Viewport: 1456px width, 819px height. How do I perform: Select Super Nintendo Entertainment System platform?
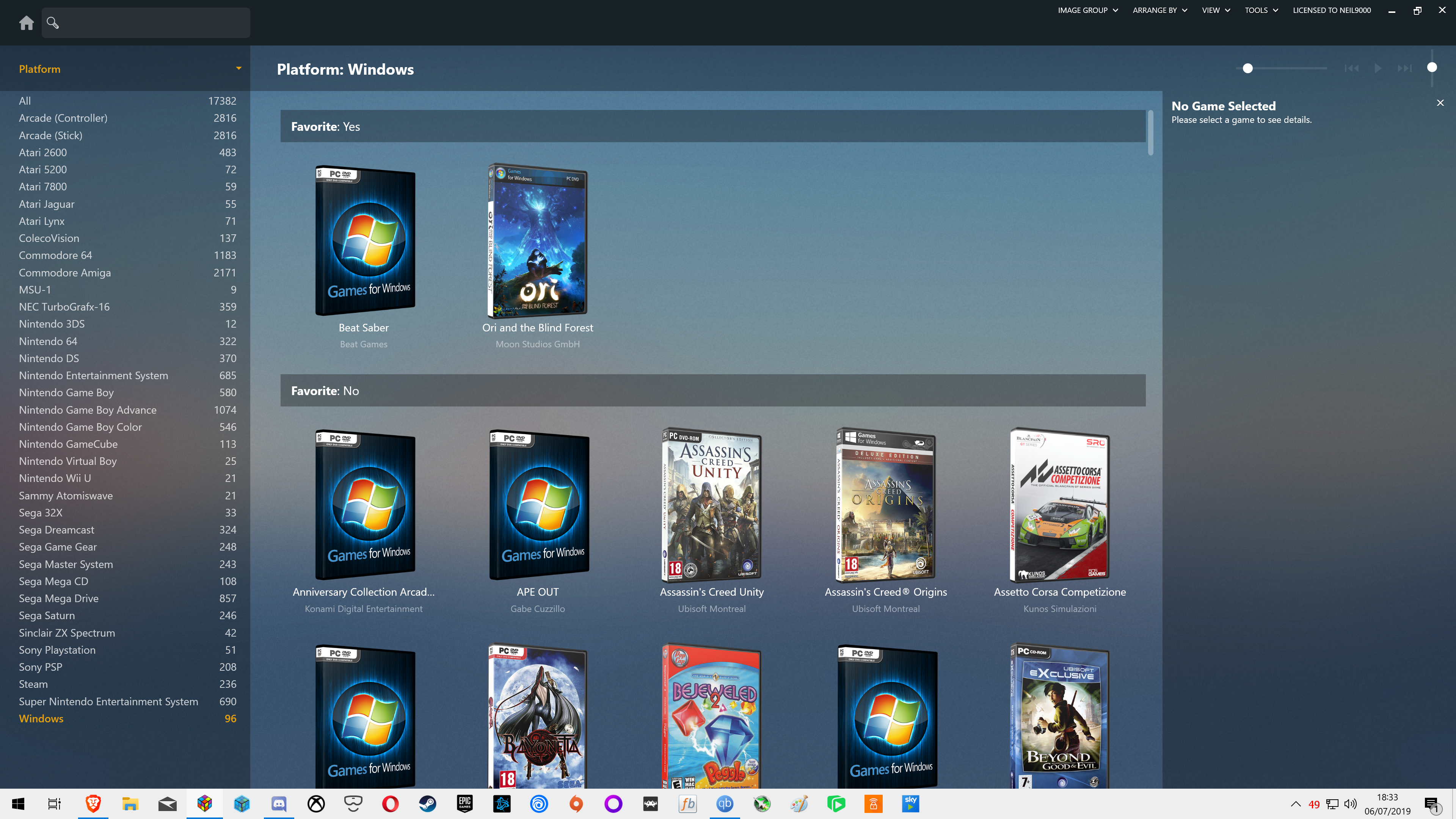pyautogui.click(x=127, y=701)
